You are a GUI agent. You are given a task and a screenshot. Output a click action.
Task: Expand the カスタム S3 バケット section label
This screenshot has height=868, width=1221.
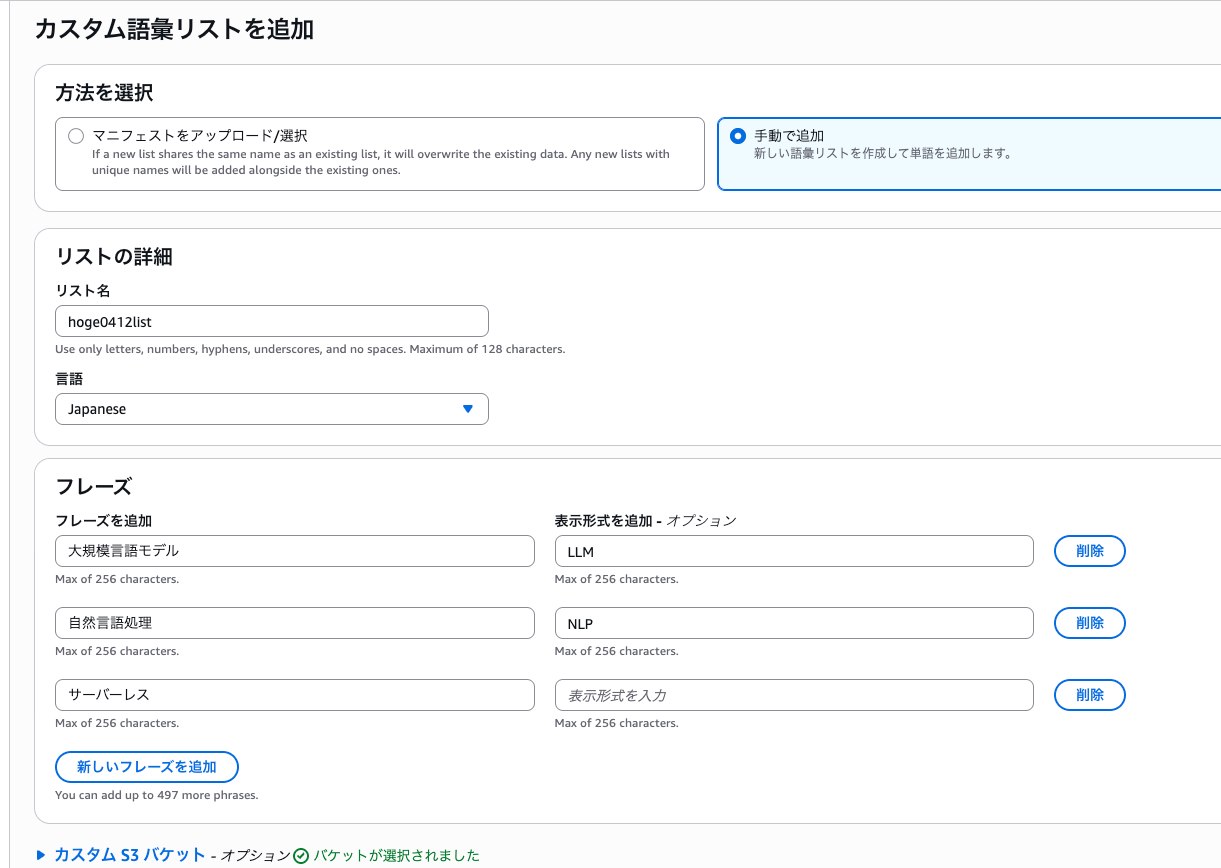[x=130, y=855]
